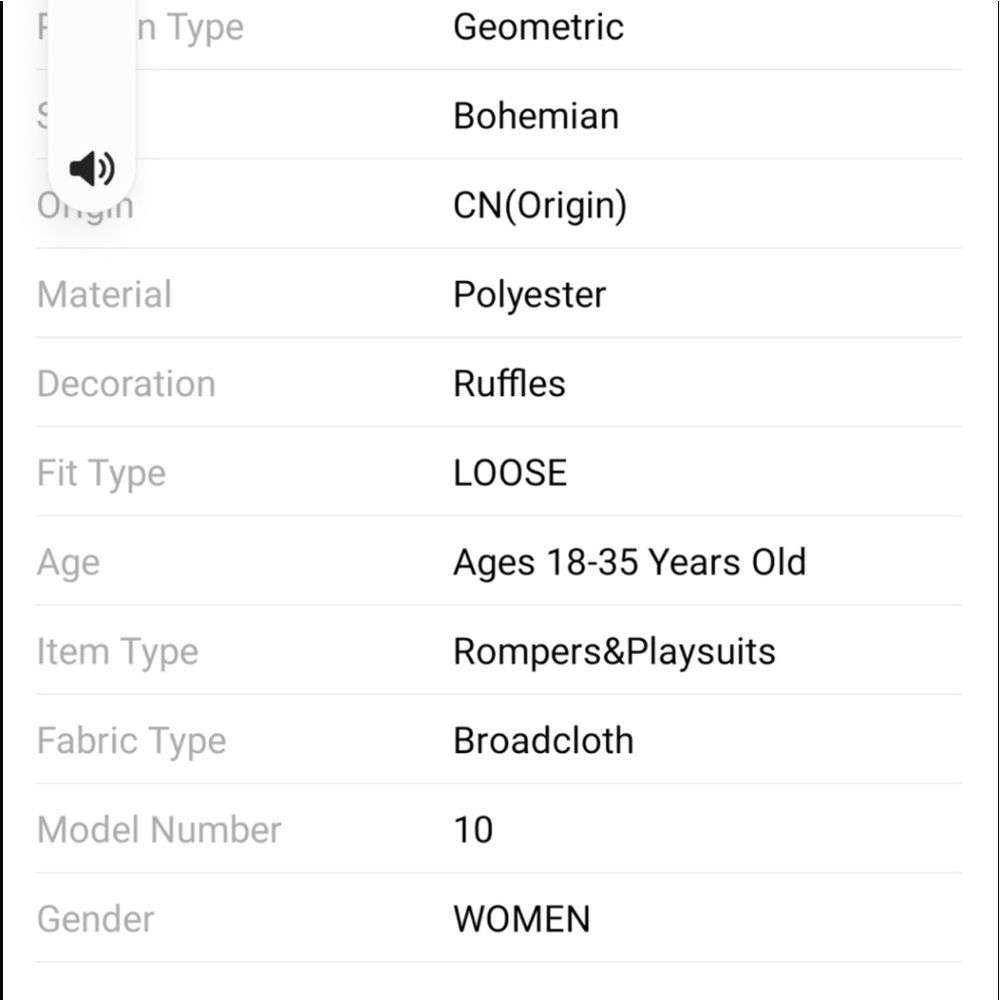Tap the Decoration label
The image size is (1000, 1000).
pyautogui.click(x=126, y=384)
